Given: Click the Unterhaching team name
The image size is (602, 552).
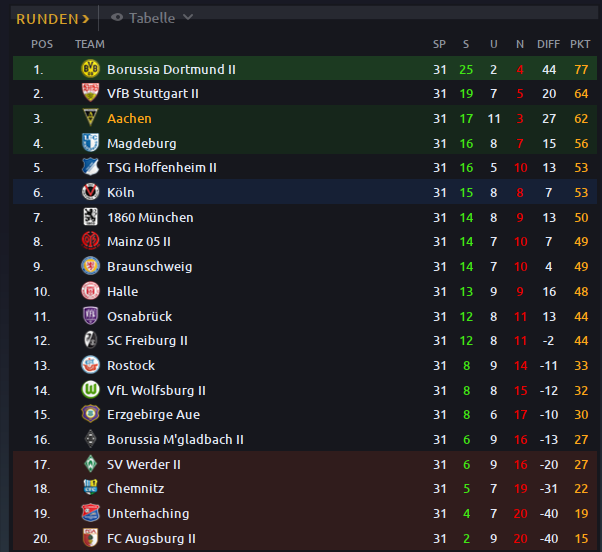Looking at the screenshot, I should (148, 514).
